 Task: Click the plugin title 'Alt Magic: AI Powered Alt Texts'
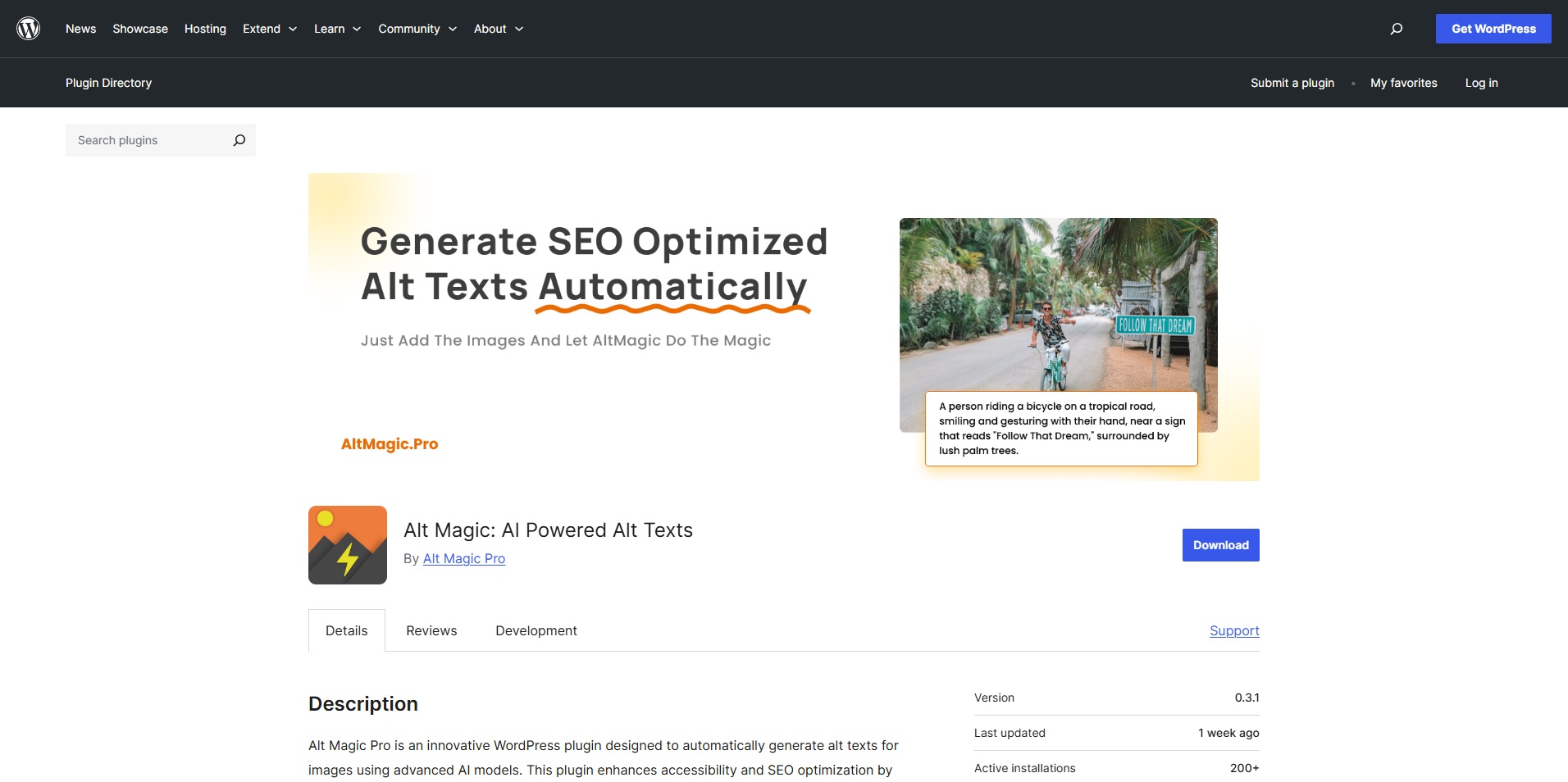click(548, 530)
